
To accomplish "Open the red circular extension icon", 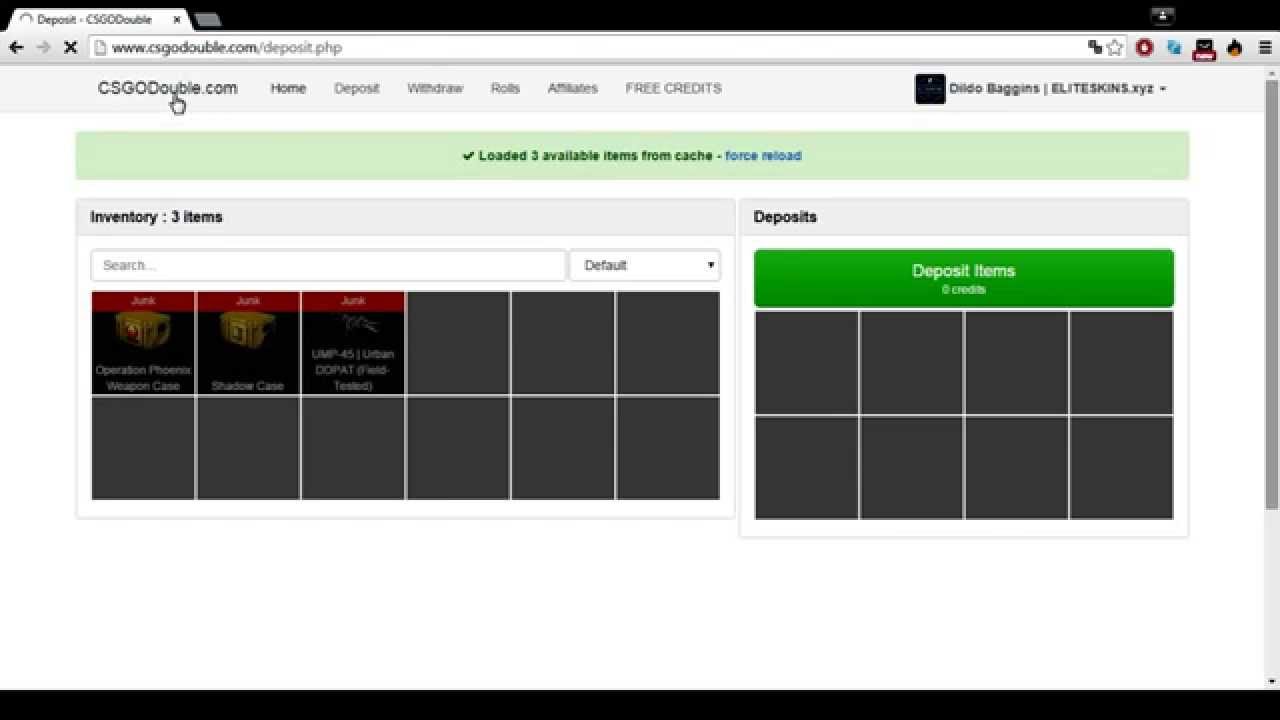I will tap(1145, 47).
